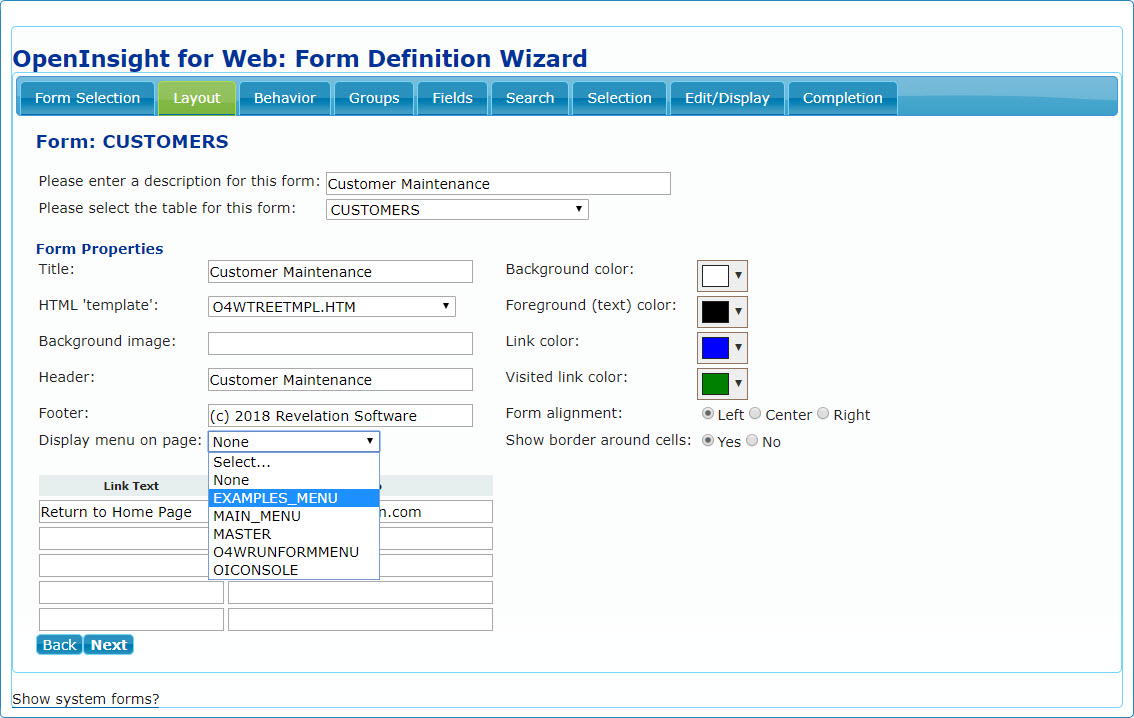Click the Background image input field
1134x718 pixels.
pyautogui.click(x=340, y=343)
